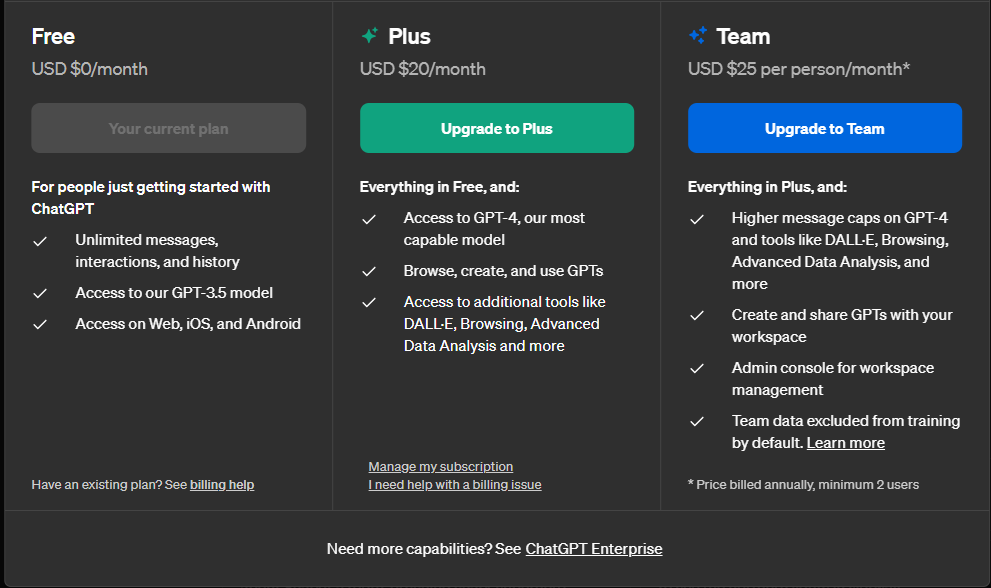The height and width of the screenshot is (588, 991).
Task: Click the Everything in Plus, and: text
Action: 767,187
